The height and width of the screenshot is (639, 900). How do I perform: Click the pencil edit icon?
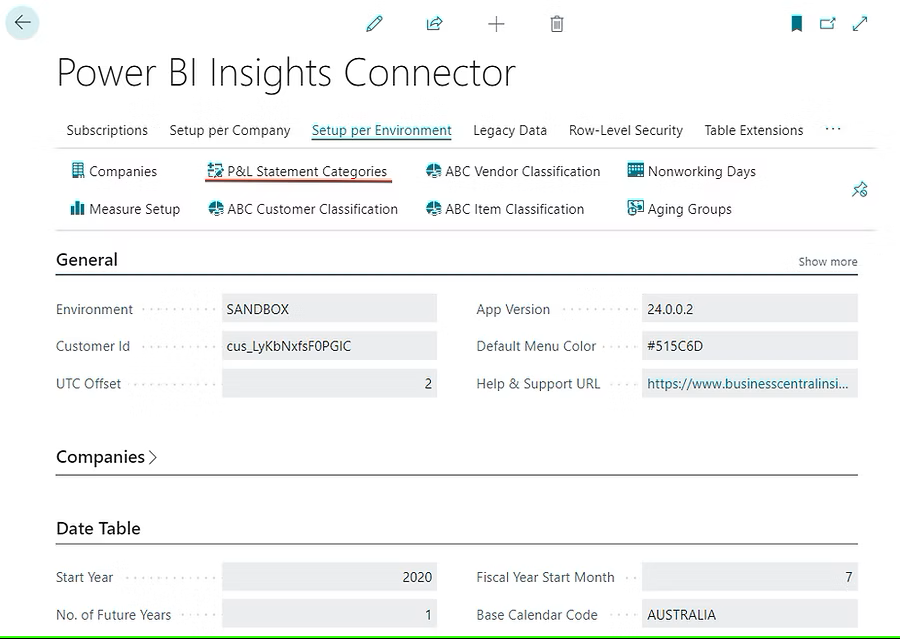[375, 24]
